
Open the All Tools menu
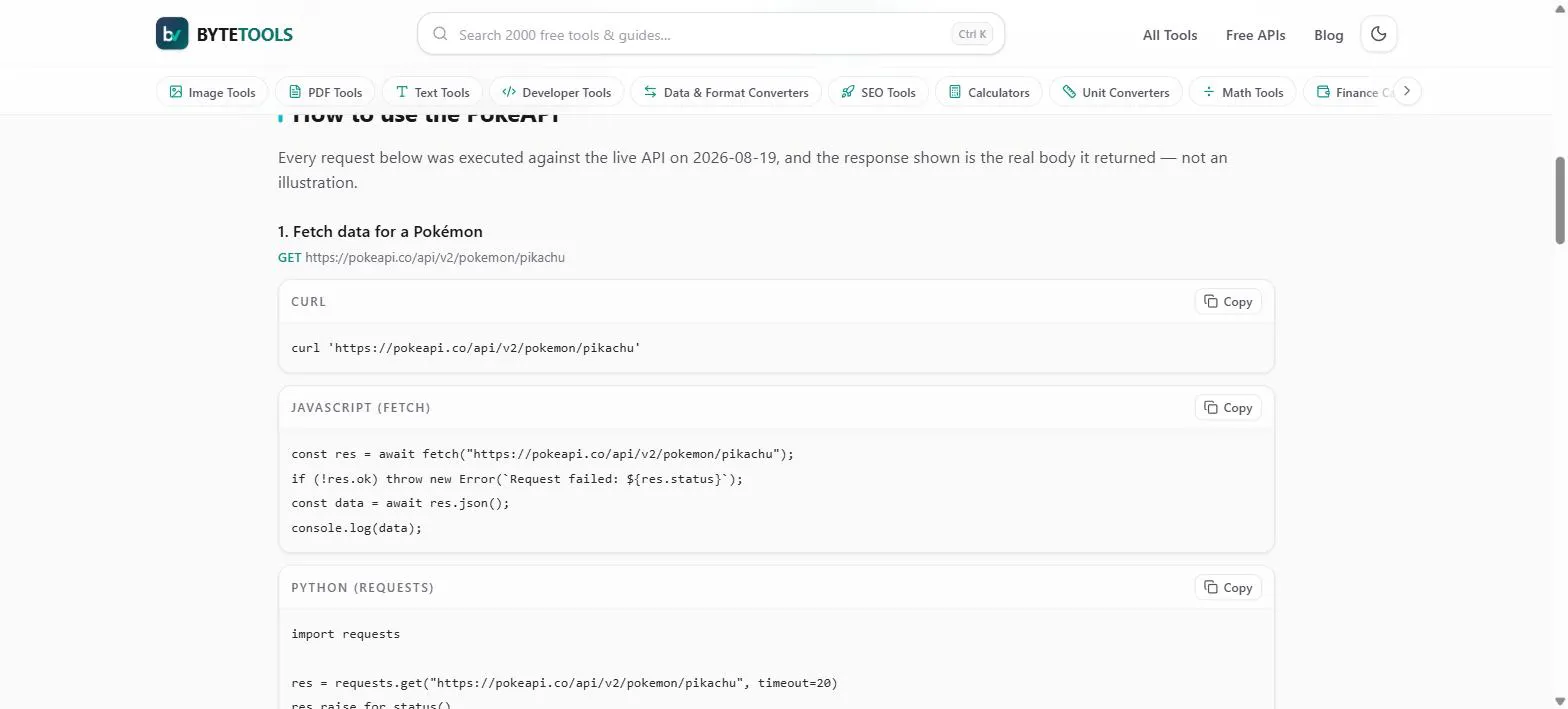click(1170, 35)
